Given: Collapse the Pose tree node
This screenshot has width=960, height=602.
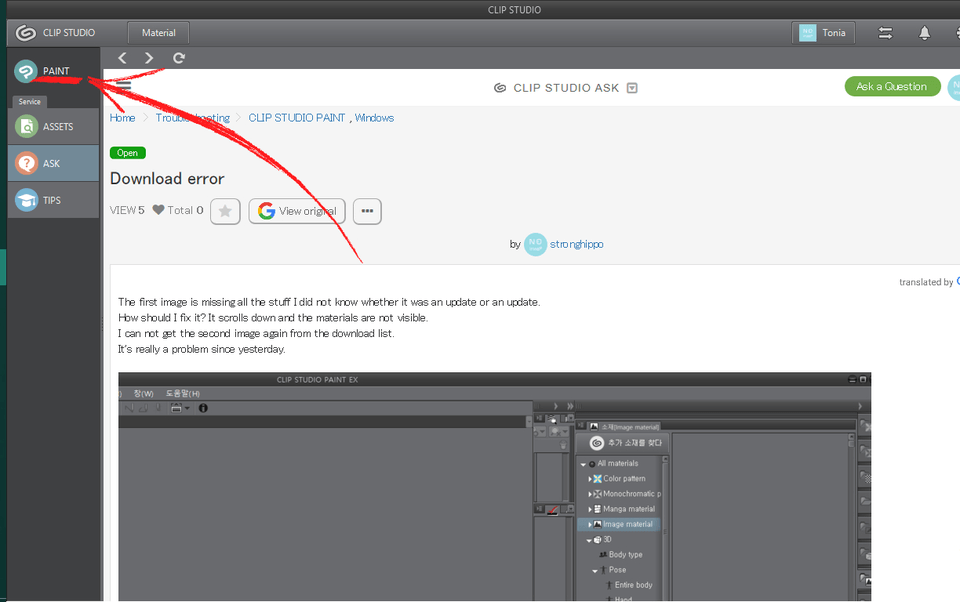Looking at the screenshot, I should coord(594,570).
